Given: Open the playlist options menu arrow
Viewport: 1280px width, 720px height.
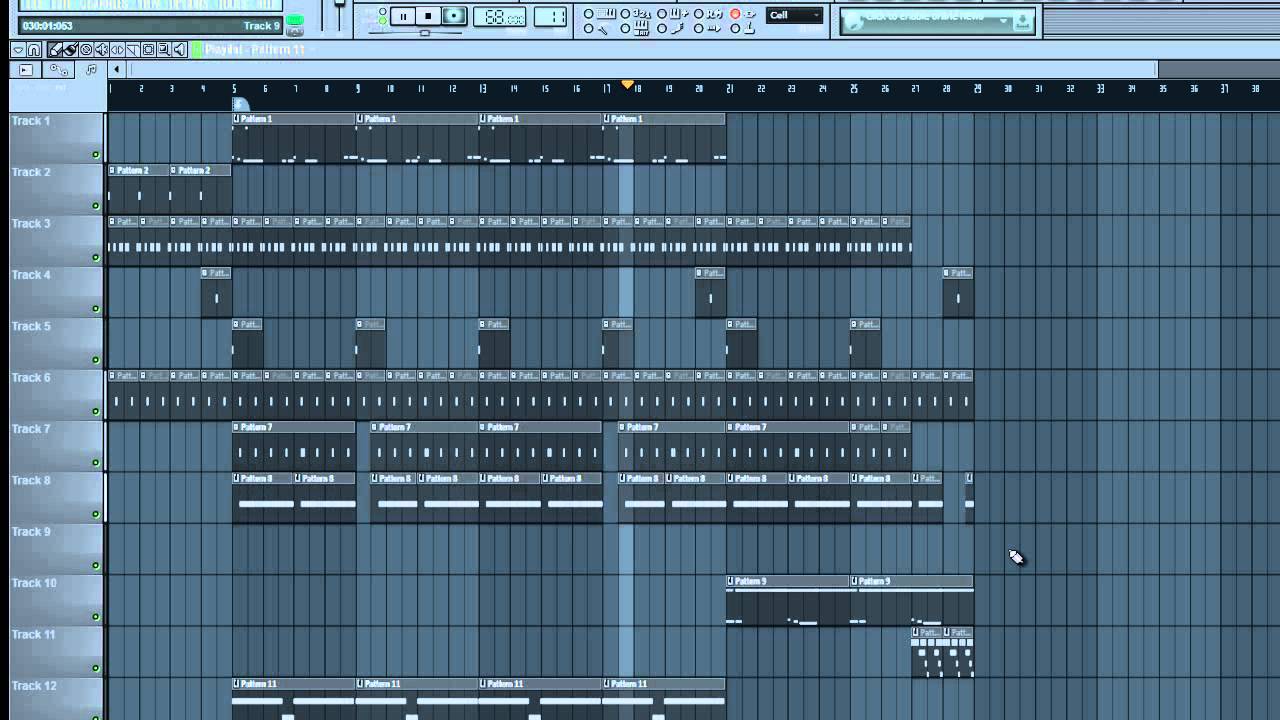Looking at the screenshot, I should tap(18, 50).
